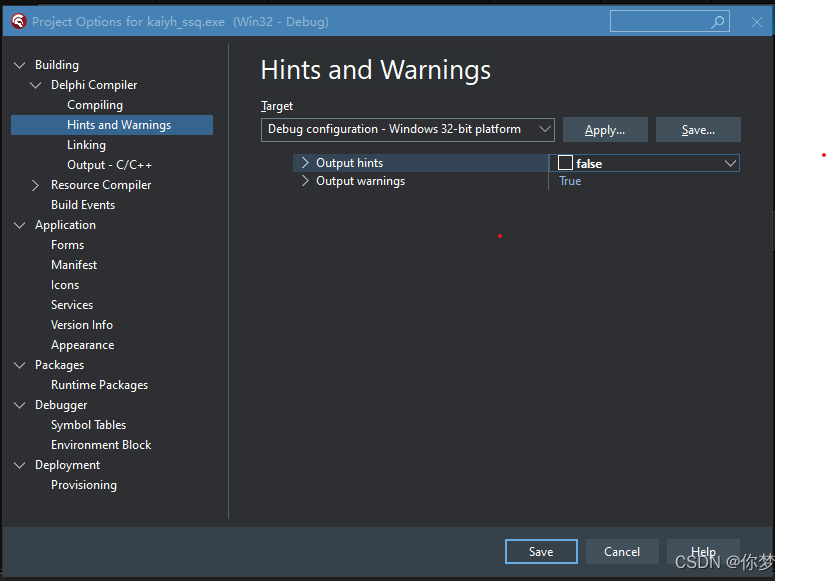This screenshot has width=827, height=581.
Task: Click the Cancel button
Action: point(622,551)
